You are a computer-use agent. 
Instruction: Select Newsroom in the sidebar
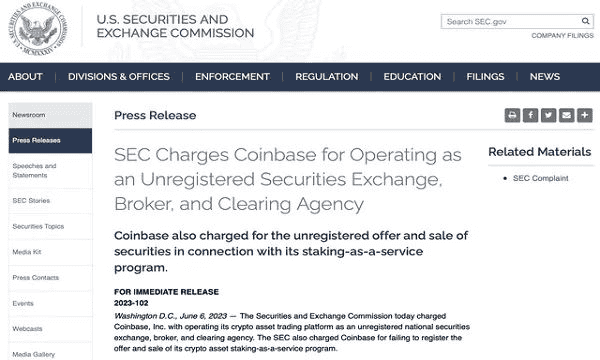50,115
